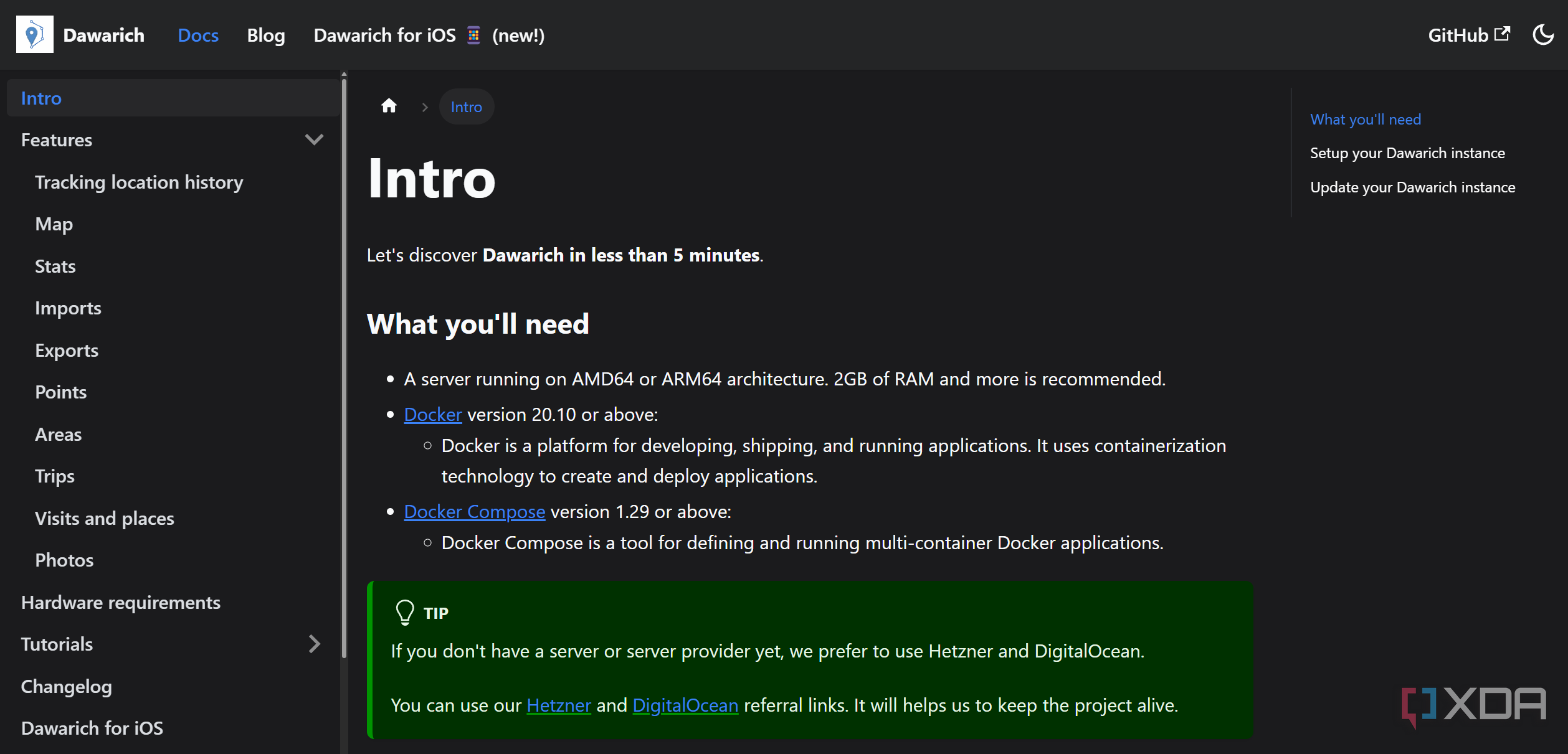Click the sidebar vertical scrollbar
The width and height of the screenshot is (1568, 754).
344,367
